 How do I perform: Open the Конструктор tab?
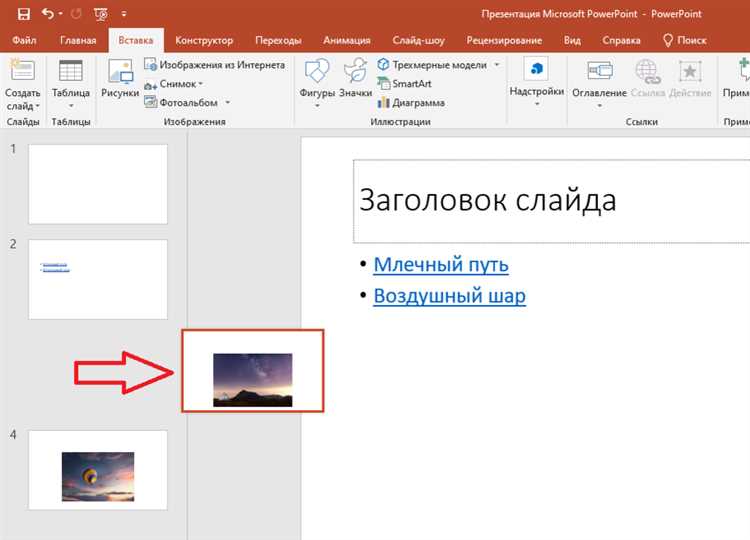click(204, 40)
